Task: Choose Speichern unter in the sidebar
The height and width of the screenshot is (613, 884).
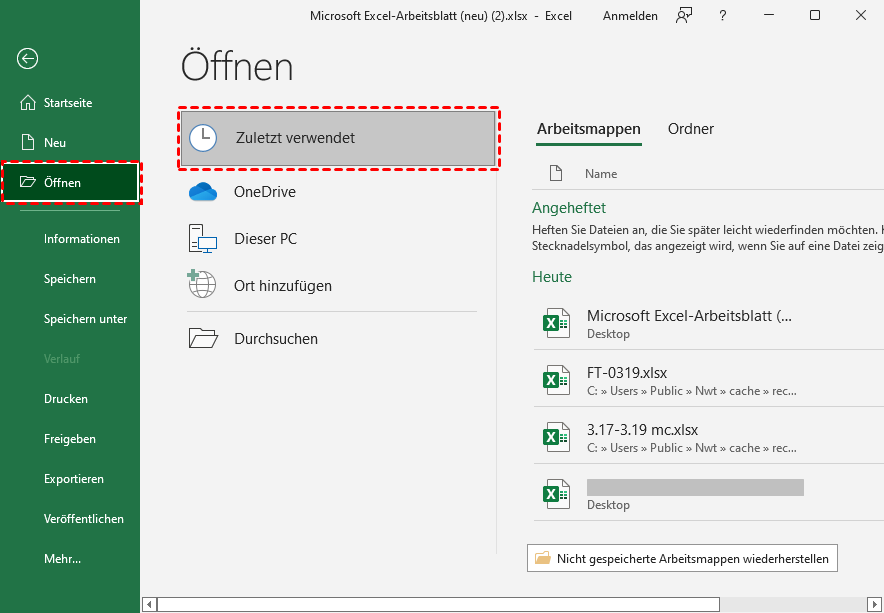Action: click(85, 319)
